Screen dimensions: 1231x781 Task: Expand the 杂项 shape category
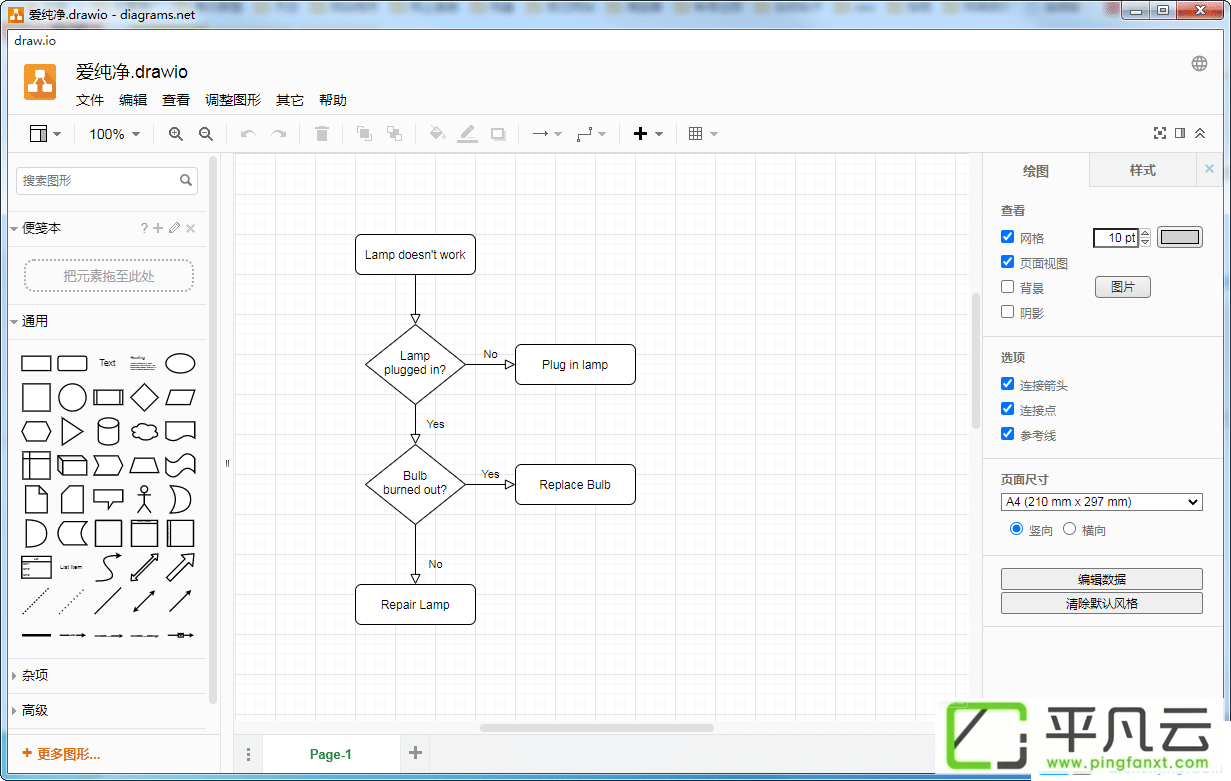pos(35,675)
